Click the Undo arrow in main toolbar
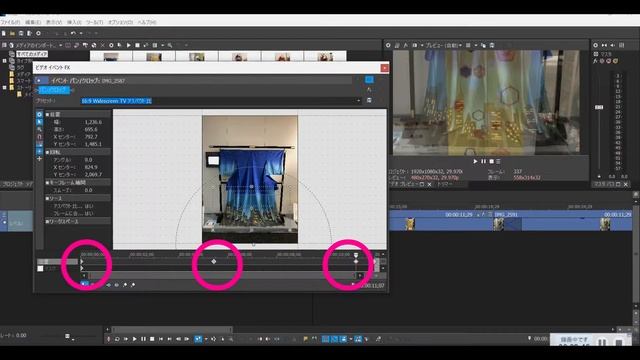The width and height of the screenshot is (640, 360). coord(73,33)
